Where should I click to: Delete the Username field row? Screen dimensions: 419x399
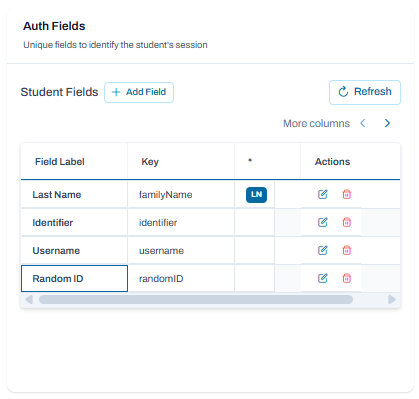[x=347, y=250]
